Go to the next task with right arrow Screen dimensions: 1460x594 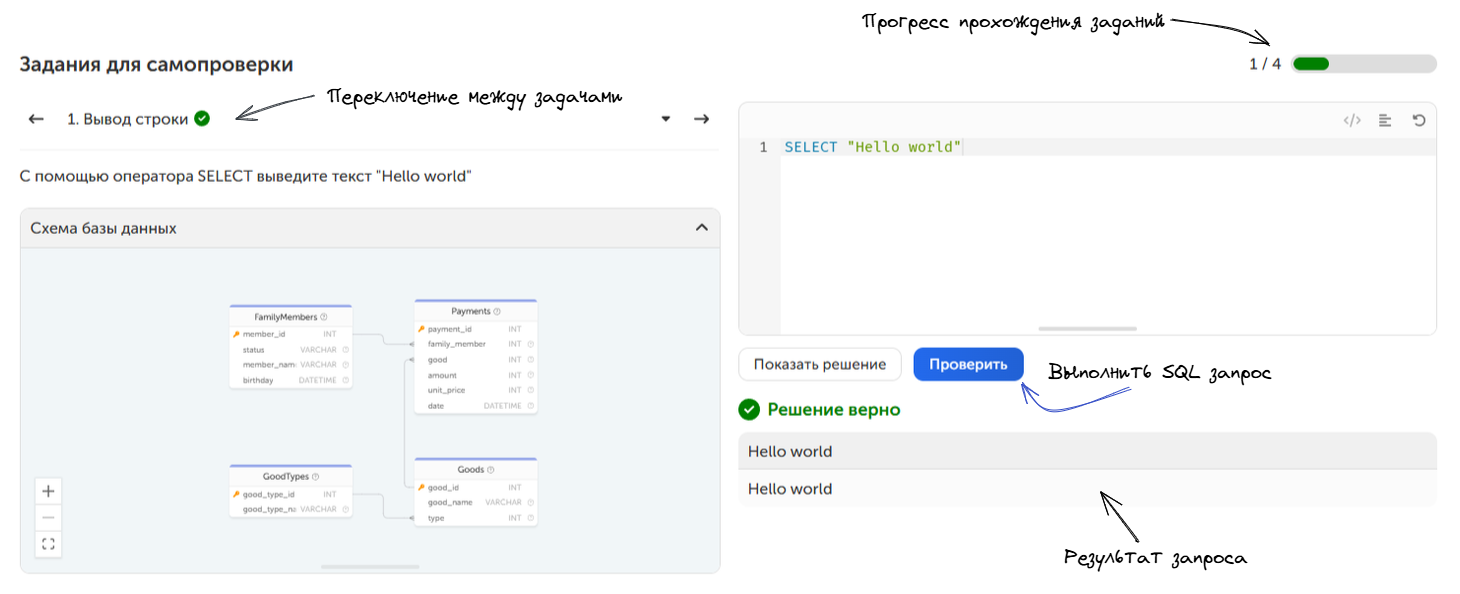click(x=701, y=119)
